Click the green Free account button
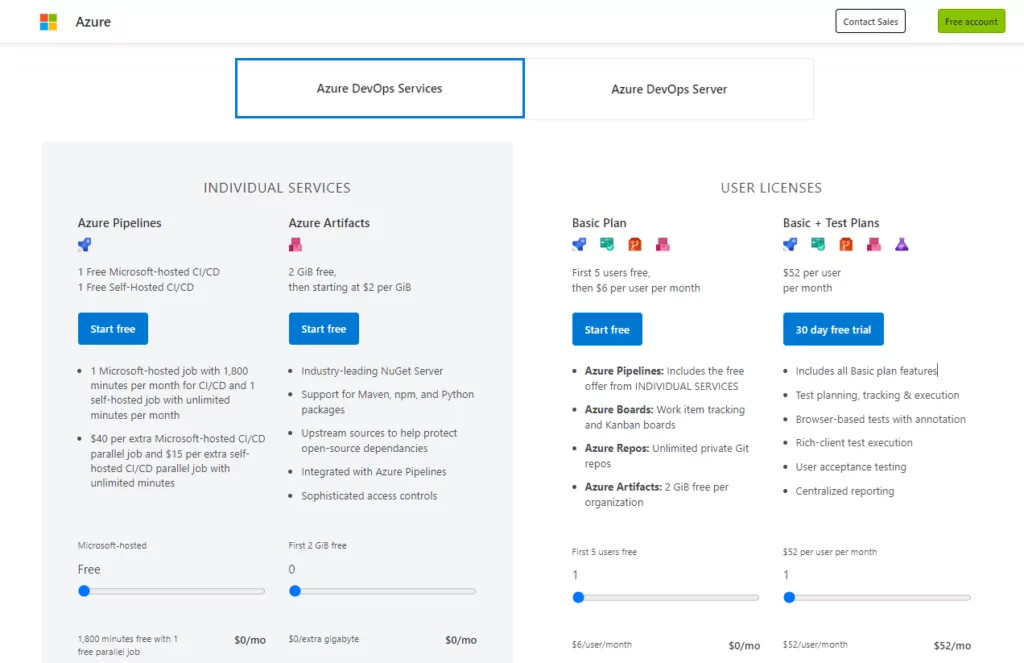The width and height of the screenshot is (1024, 663). [971, 22]
